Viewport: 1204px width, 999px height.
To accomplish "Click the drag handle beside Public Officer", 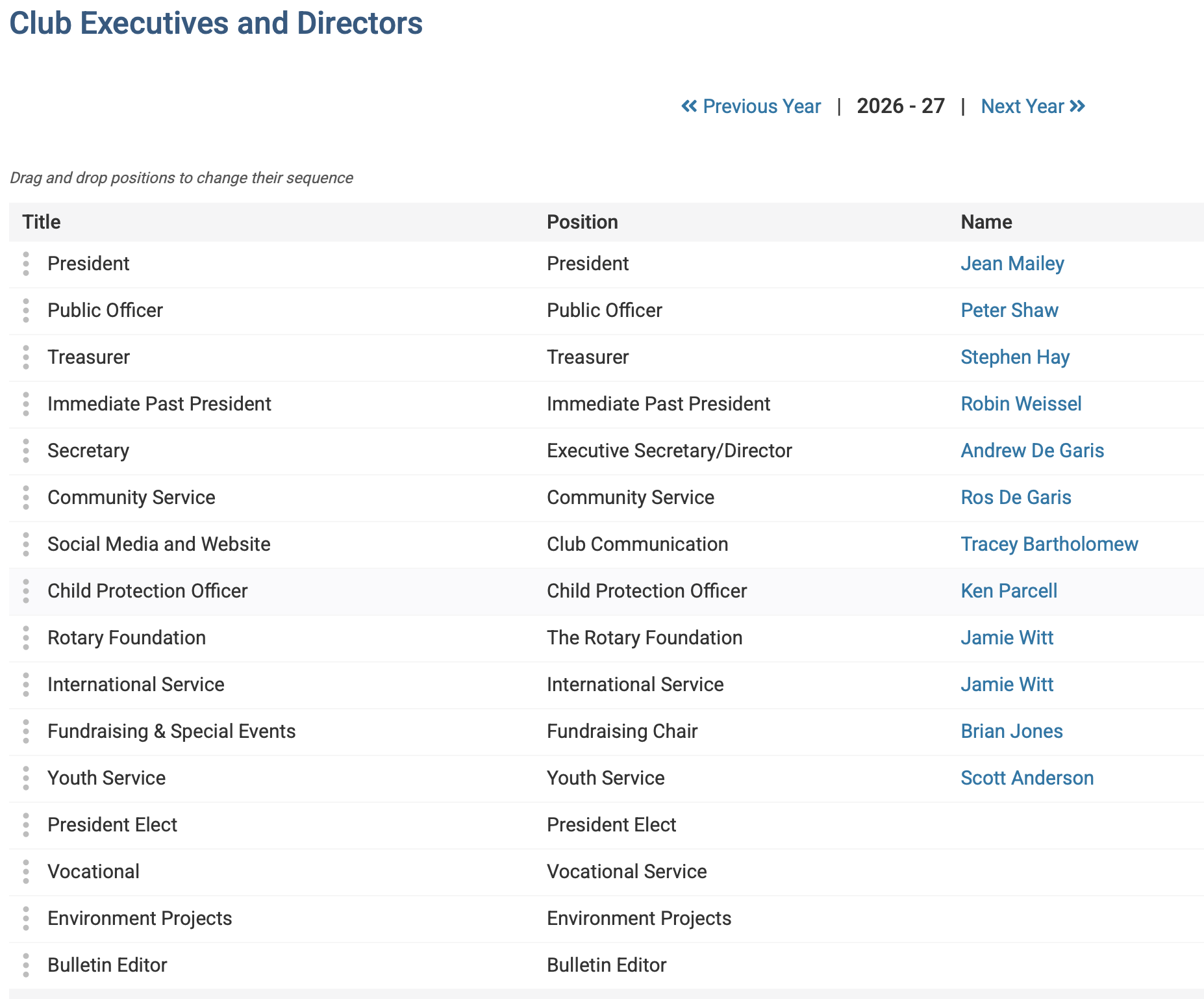I will (x=26, y=310).
